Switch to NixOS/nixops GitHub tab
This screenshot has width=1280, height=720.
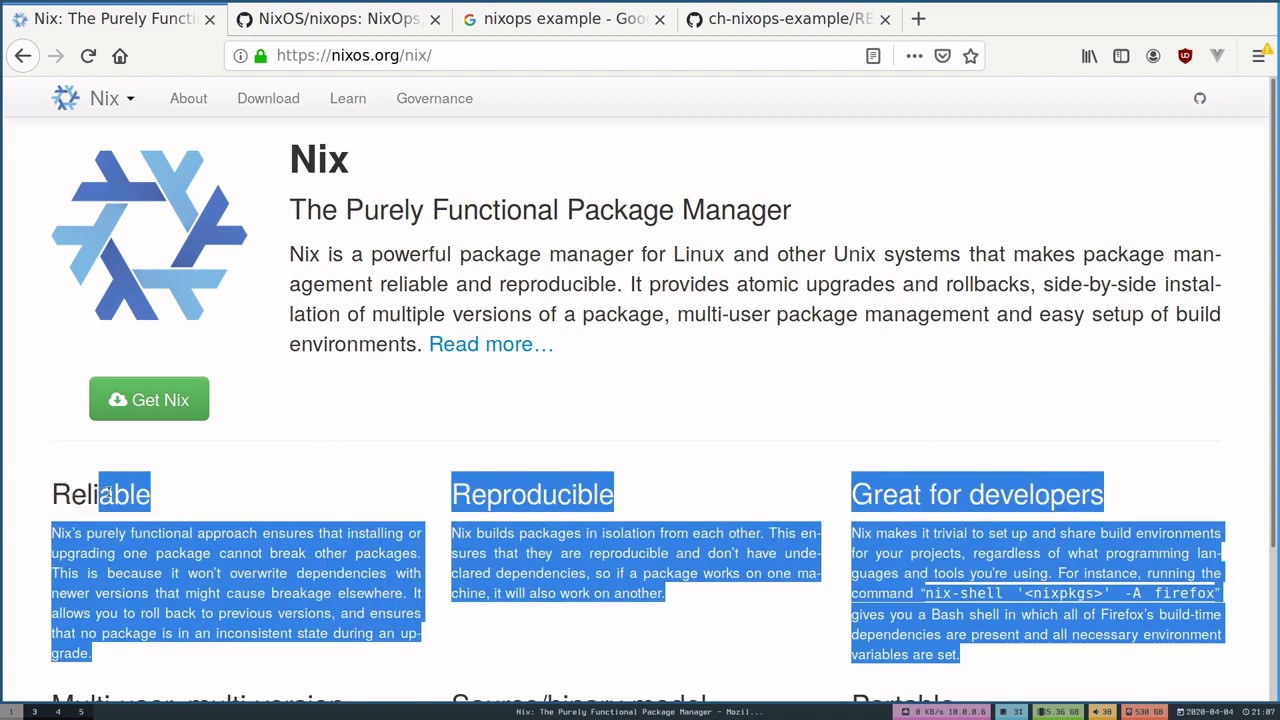(x=338, y=19)
